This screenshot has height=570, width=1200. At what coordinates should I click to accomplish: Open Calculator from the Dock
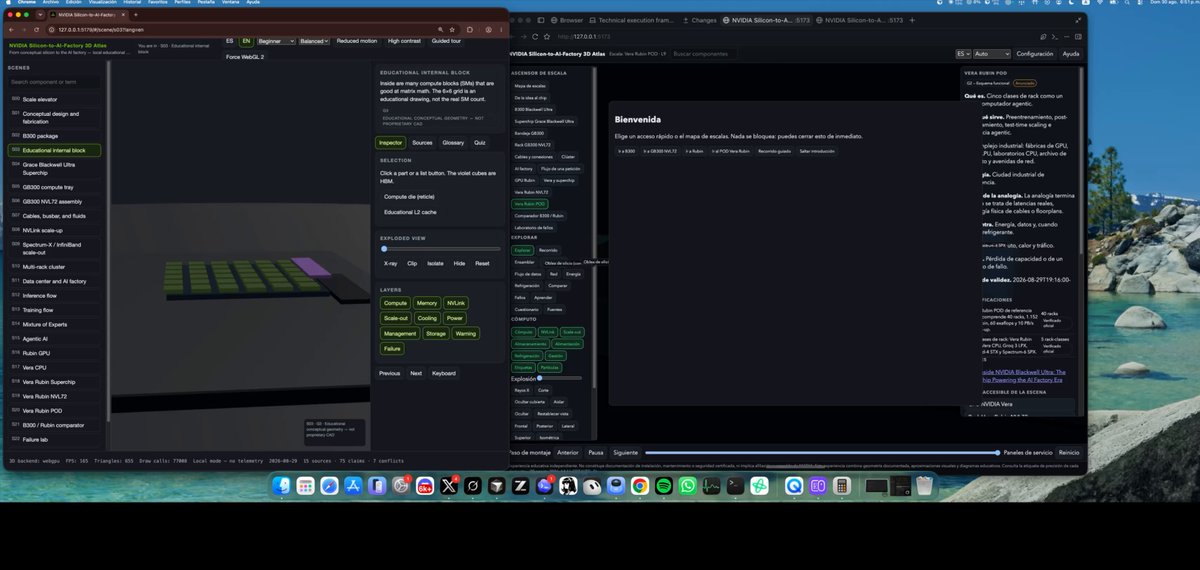pos(840,486)
